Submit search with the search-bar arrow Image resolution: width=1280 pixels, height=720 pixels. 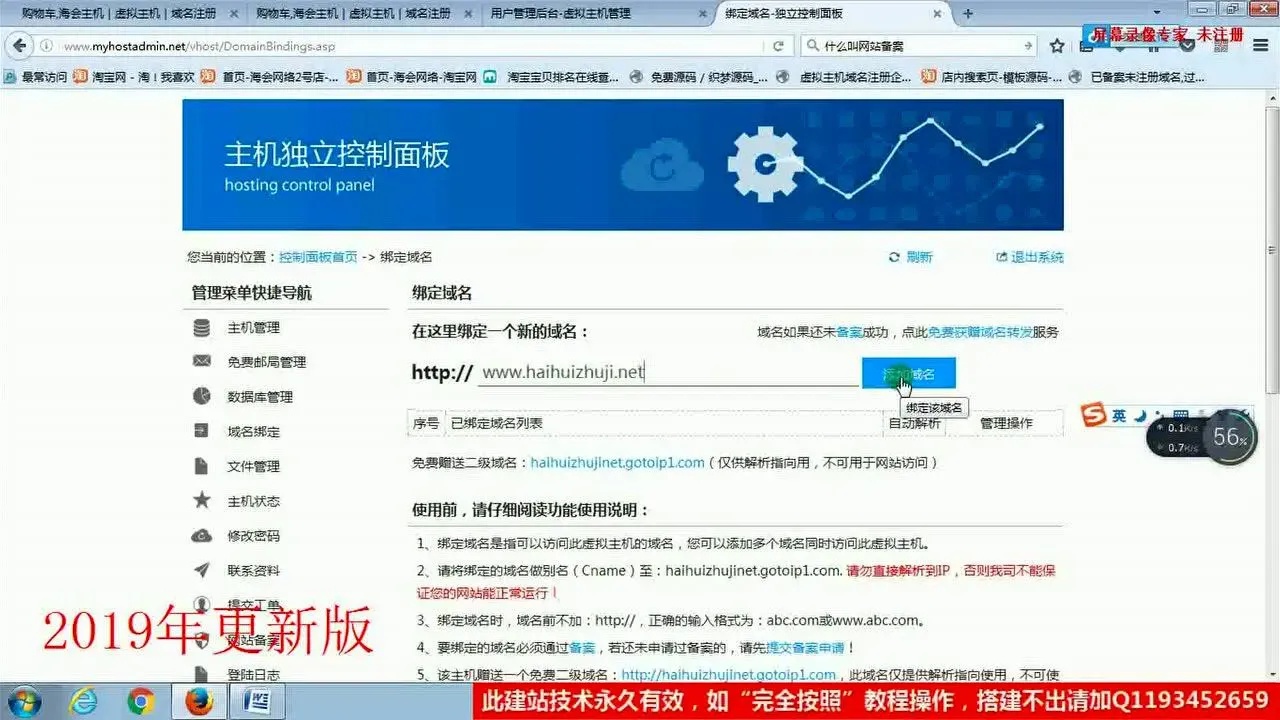click(x=1028, y=46)
